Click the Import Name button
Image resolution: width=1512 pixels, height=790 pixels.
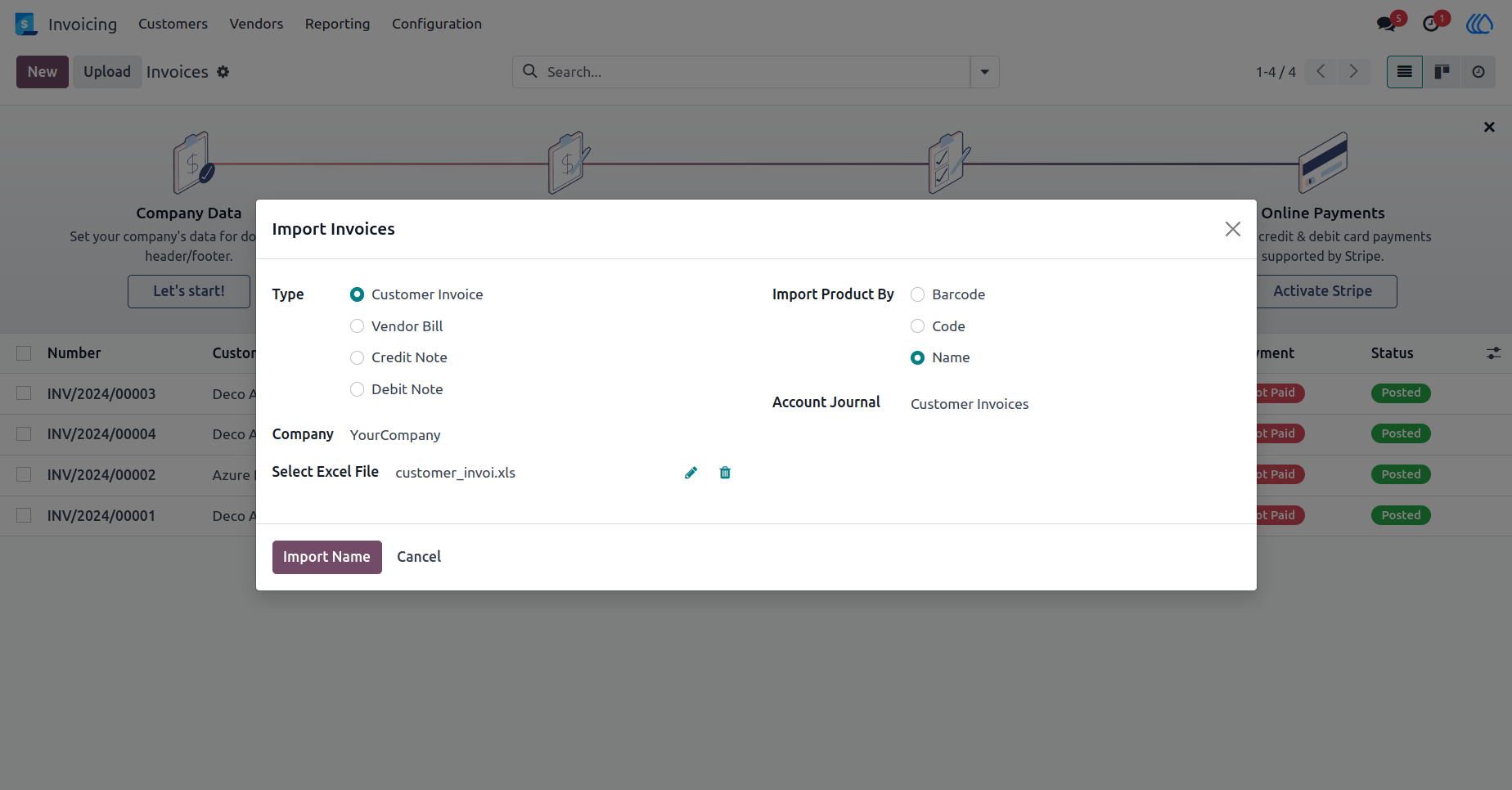click(326, 557)
